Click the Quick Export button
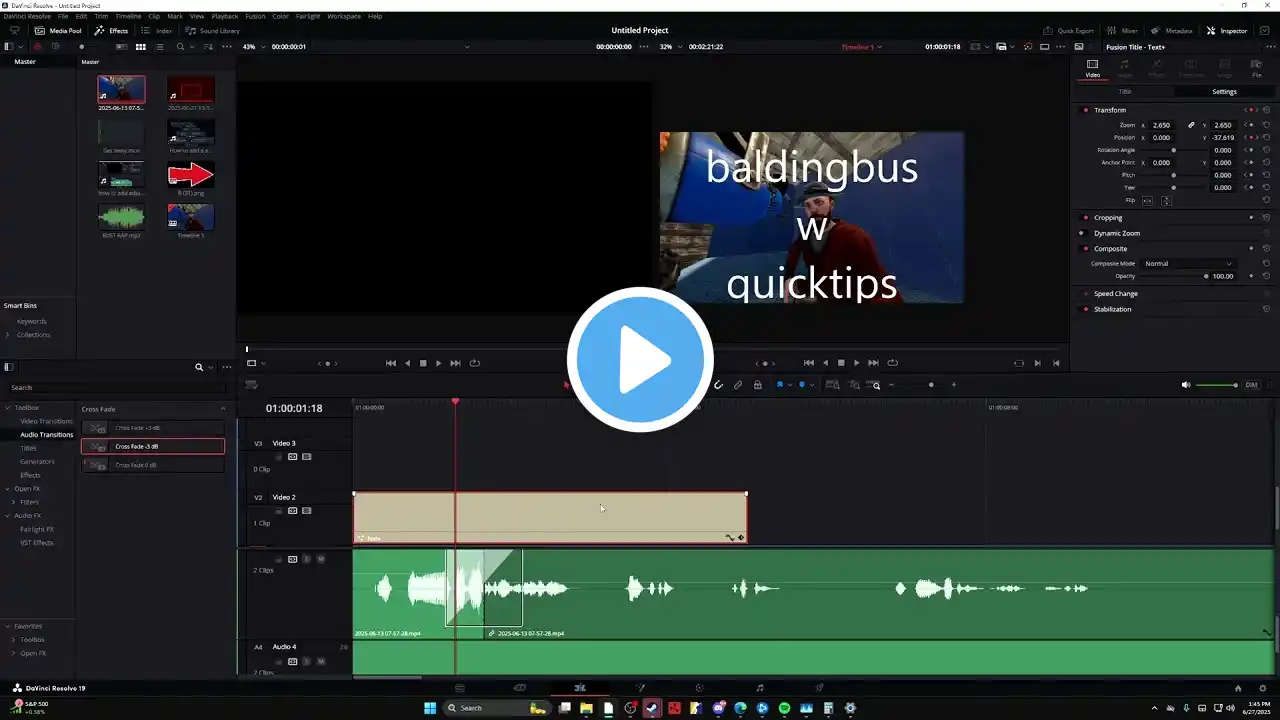 (1069, 31)
